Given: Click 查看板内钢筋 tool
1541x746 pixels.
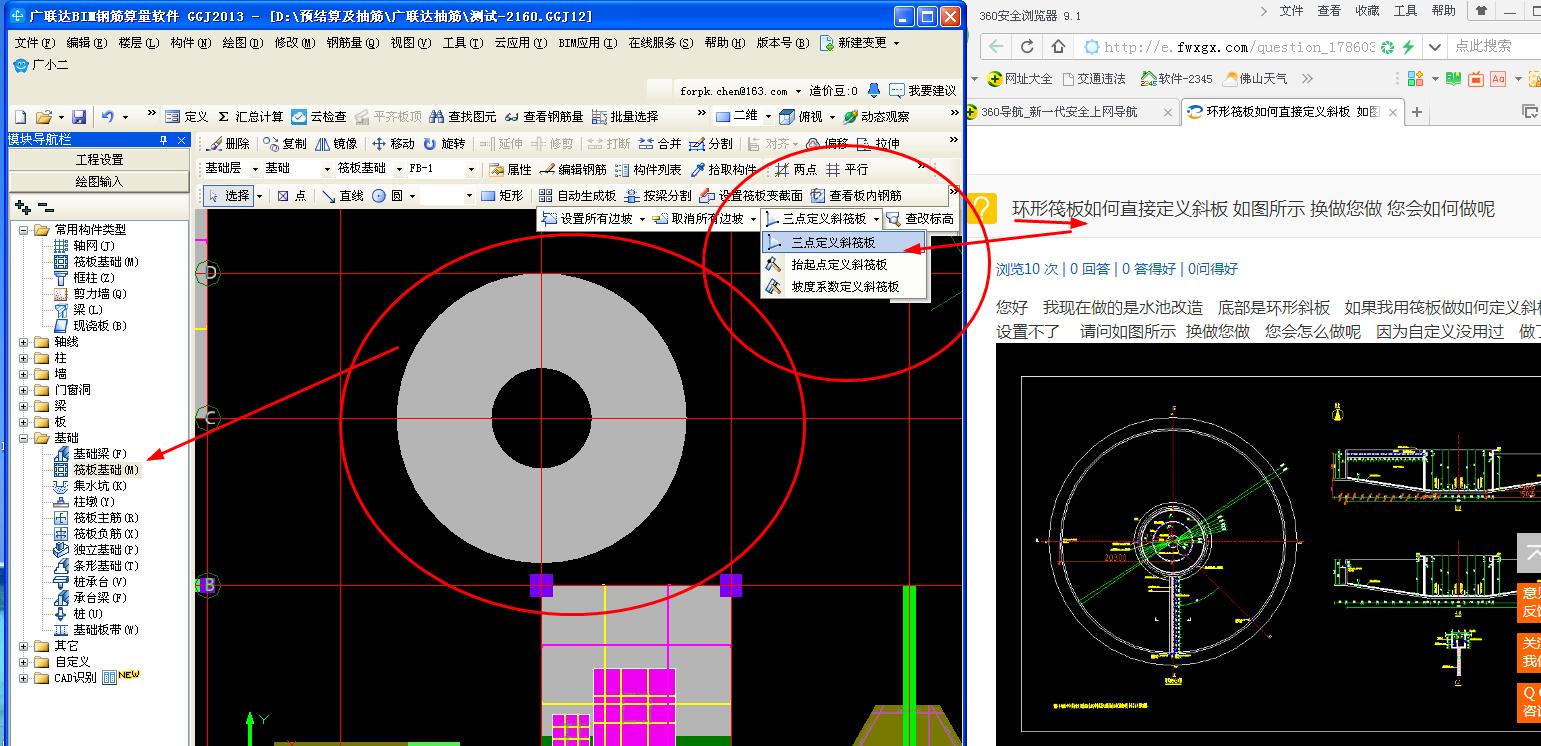Looking at the screenshot, I should point(856,196).
